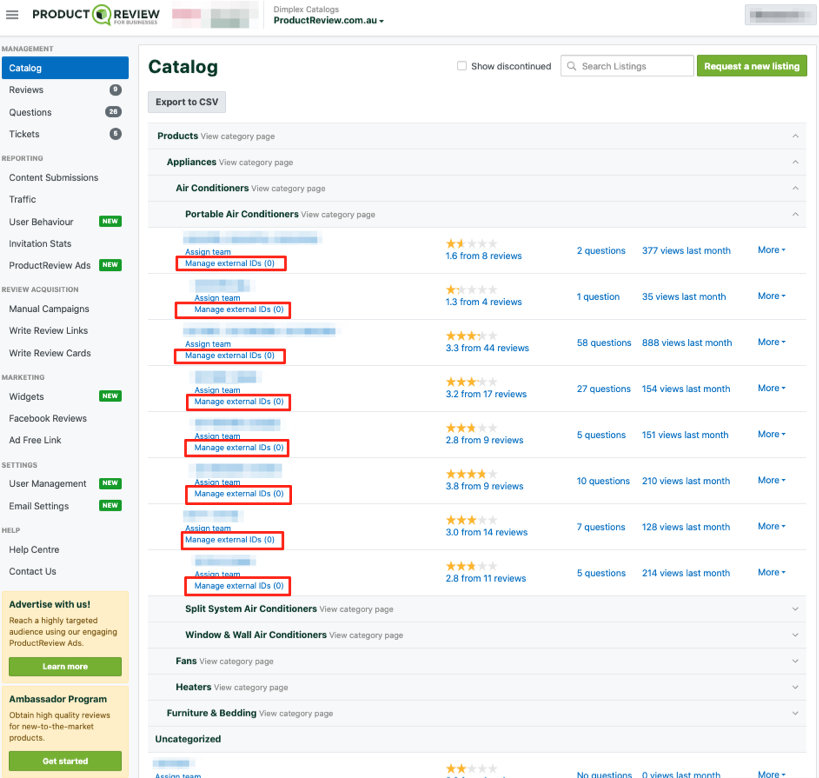819x778 pixels.
Task: Open View category page for Heaters
Action: (x=251, y=688)
